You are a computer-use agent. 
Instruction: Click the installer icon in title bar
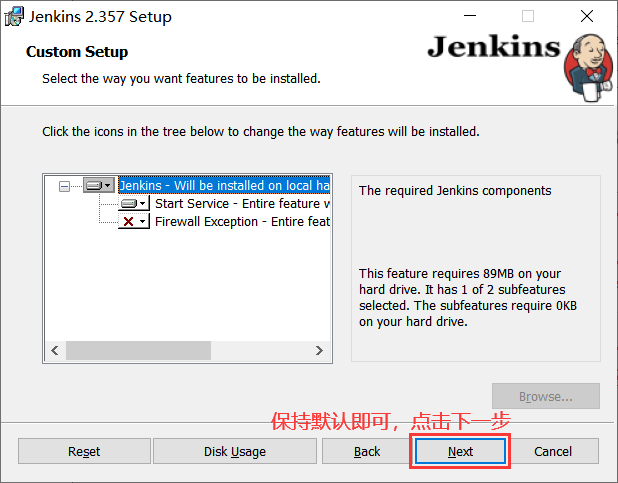(14, 17)
